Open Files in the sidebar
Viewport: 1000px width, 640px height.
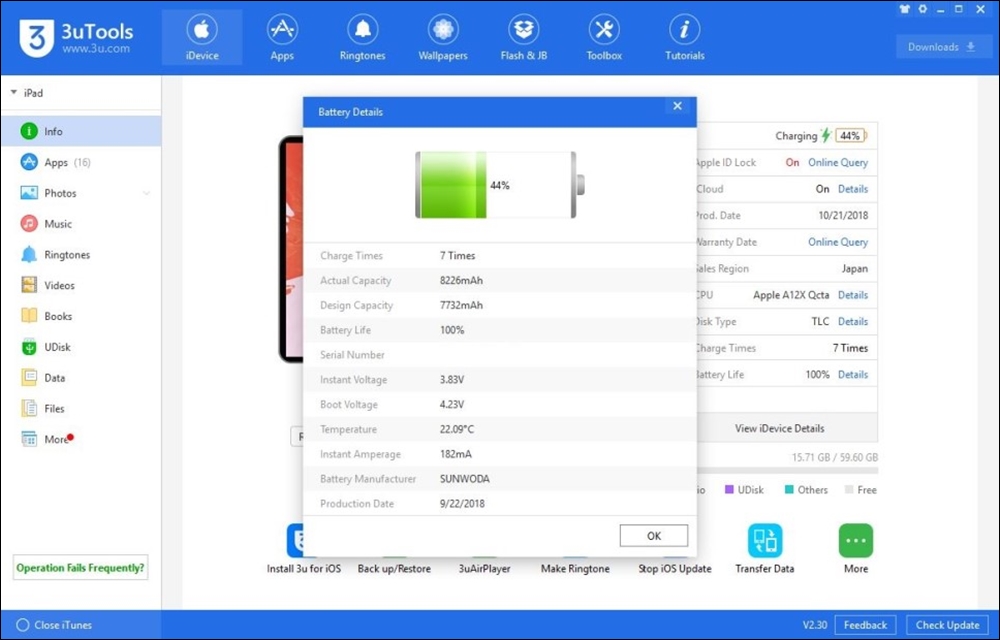pos(81,409)
